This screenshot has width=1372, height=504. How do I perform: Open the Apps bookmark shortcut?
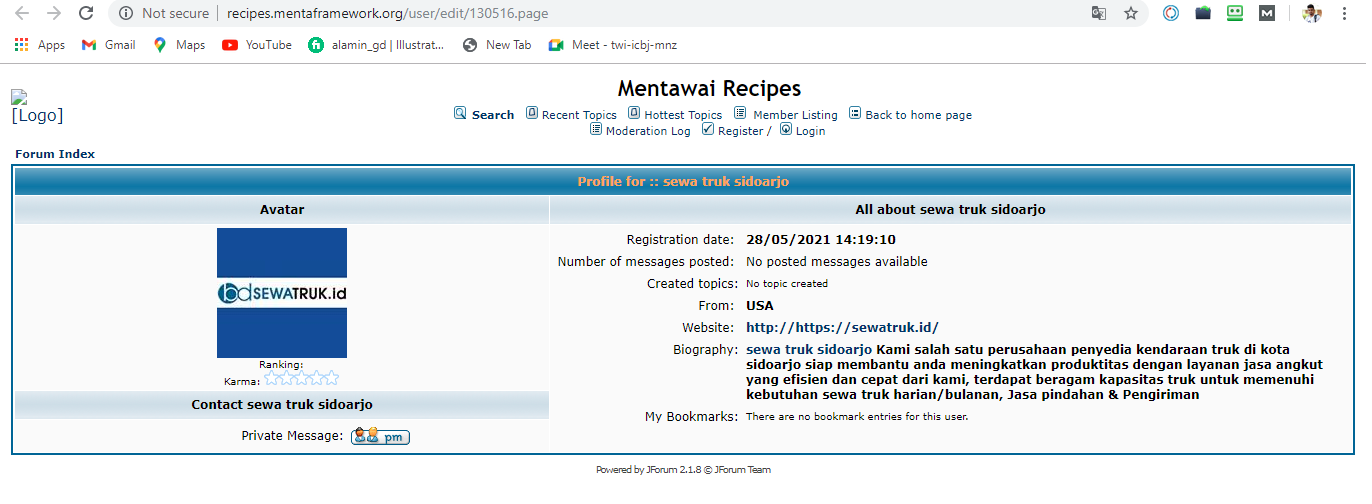(40, 45)
